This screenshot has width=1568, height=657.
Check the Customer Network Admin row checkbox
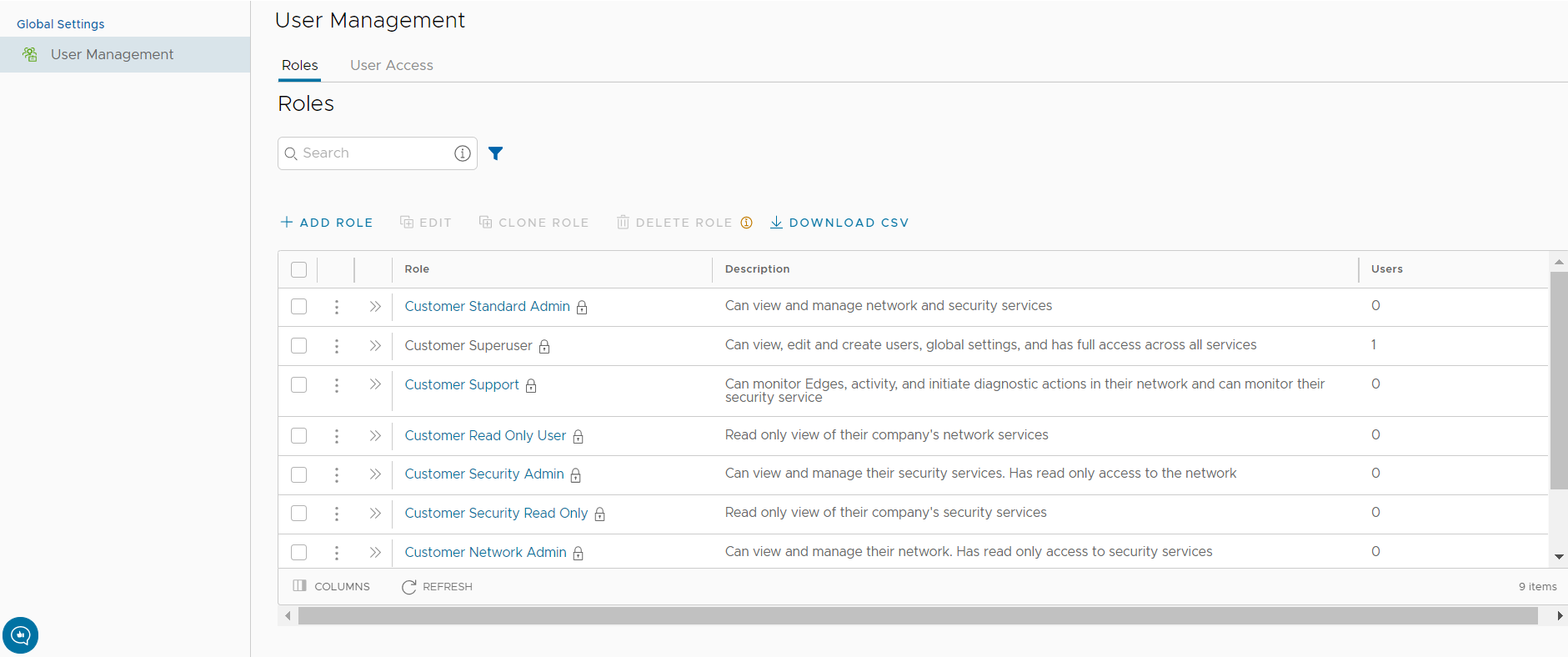(298, 552)
